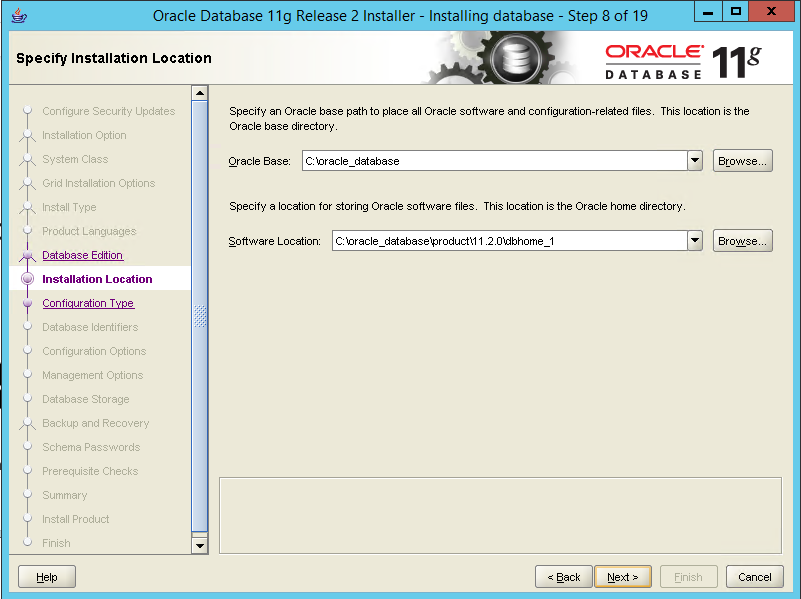Click the step list scroll up arrow

pyautogui.click(x=200, y=93)
